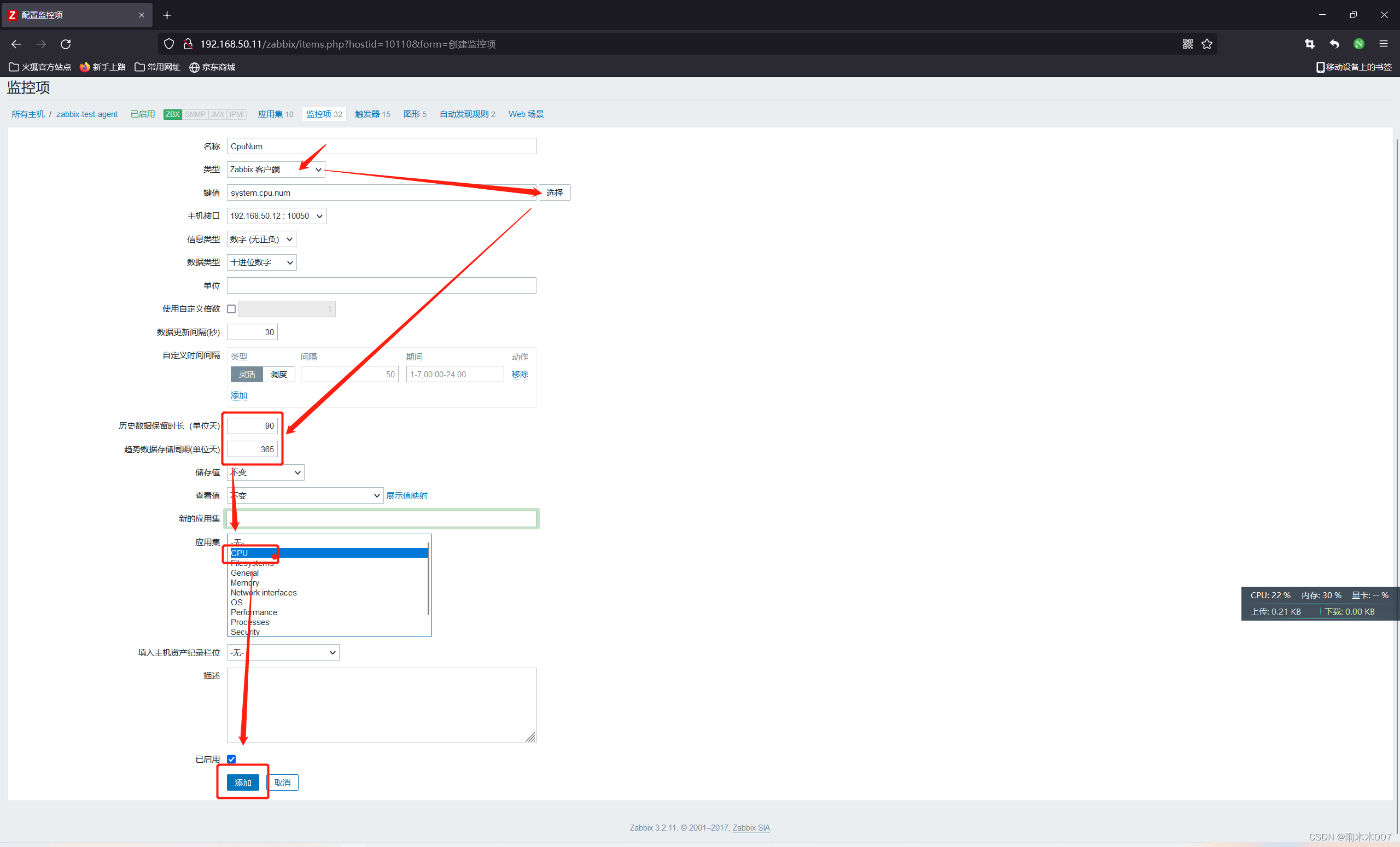
Task: Click the 描述 text area
Action: [381, 705]
